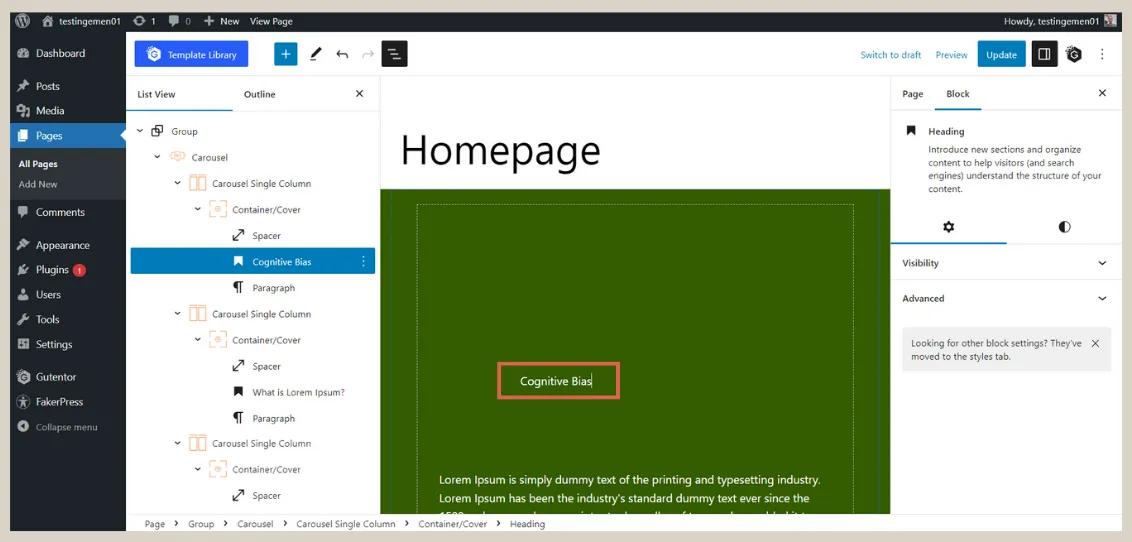This screenshot has width=1132, height=542.
Task: Open the Howdy, testingemen01 account menu
Action: [1060, 21]
